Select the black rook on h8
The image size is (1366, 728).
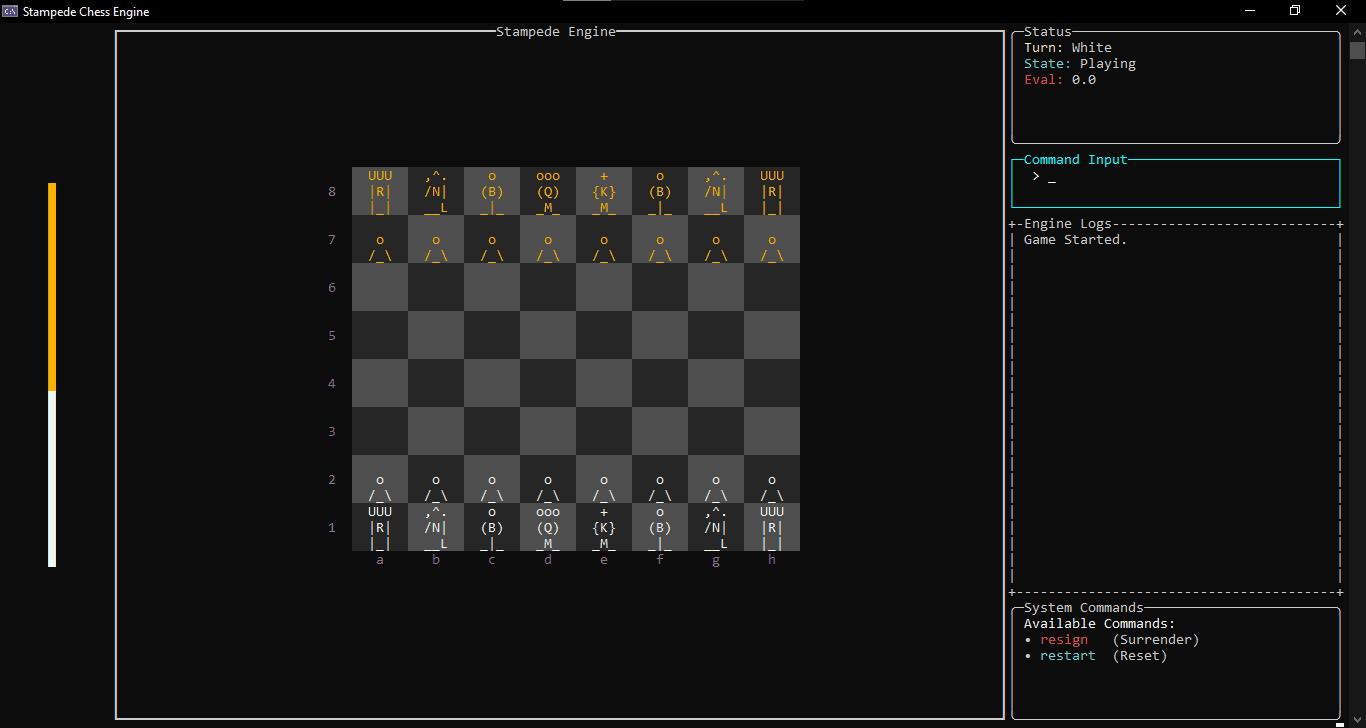(771, 191)
